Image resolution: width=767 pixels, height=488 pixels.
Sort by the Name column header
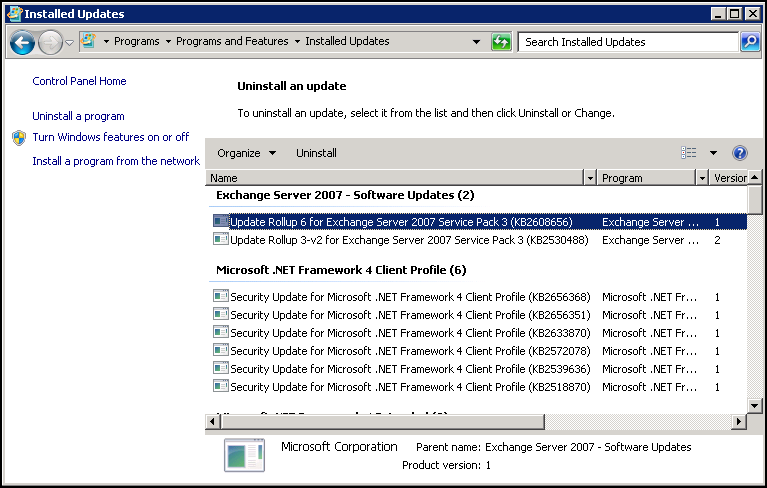(394, 178)
